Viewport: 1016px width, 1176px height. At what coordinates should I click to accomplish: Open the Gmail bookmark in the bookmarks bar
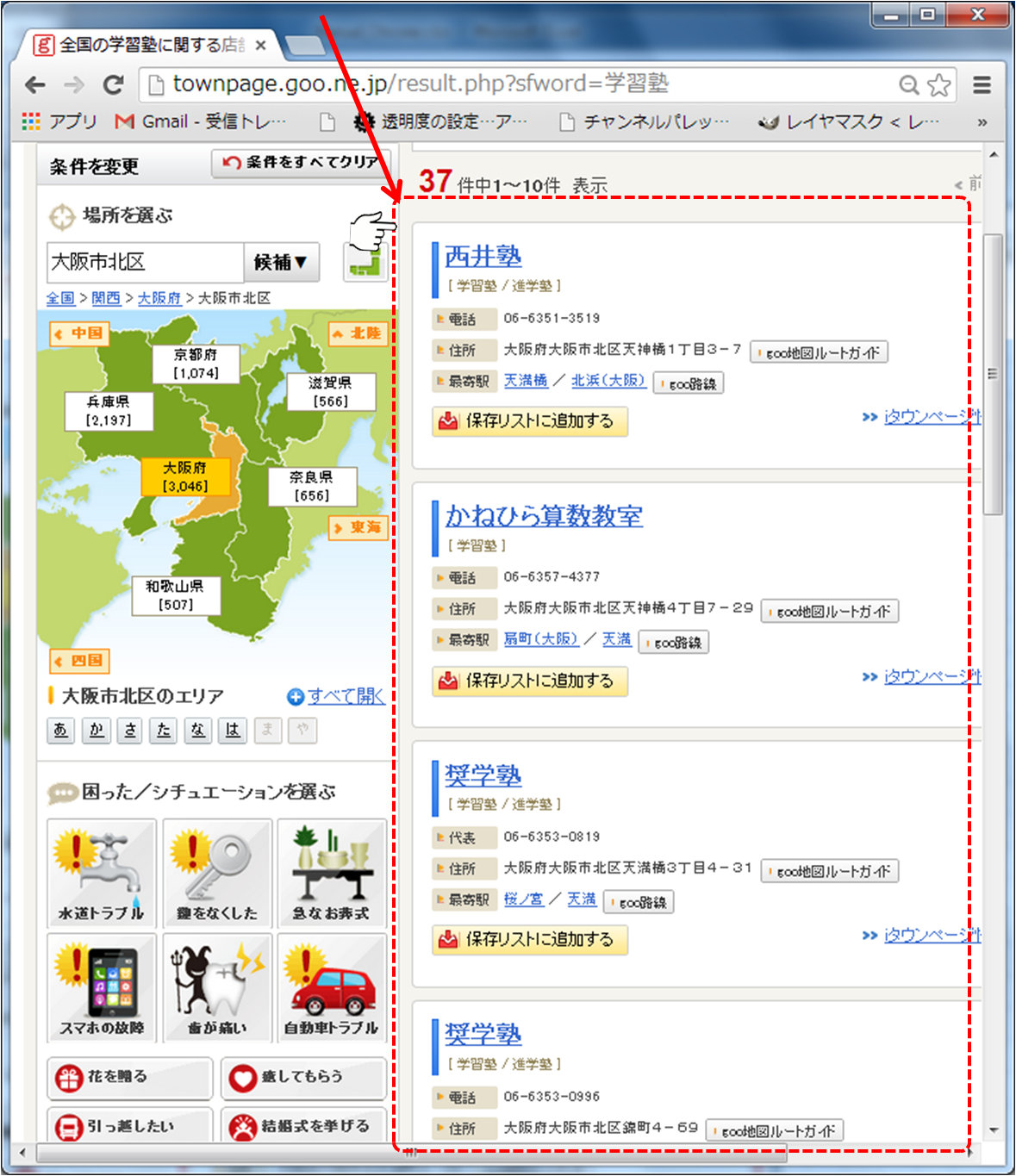202,122
